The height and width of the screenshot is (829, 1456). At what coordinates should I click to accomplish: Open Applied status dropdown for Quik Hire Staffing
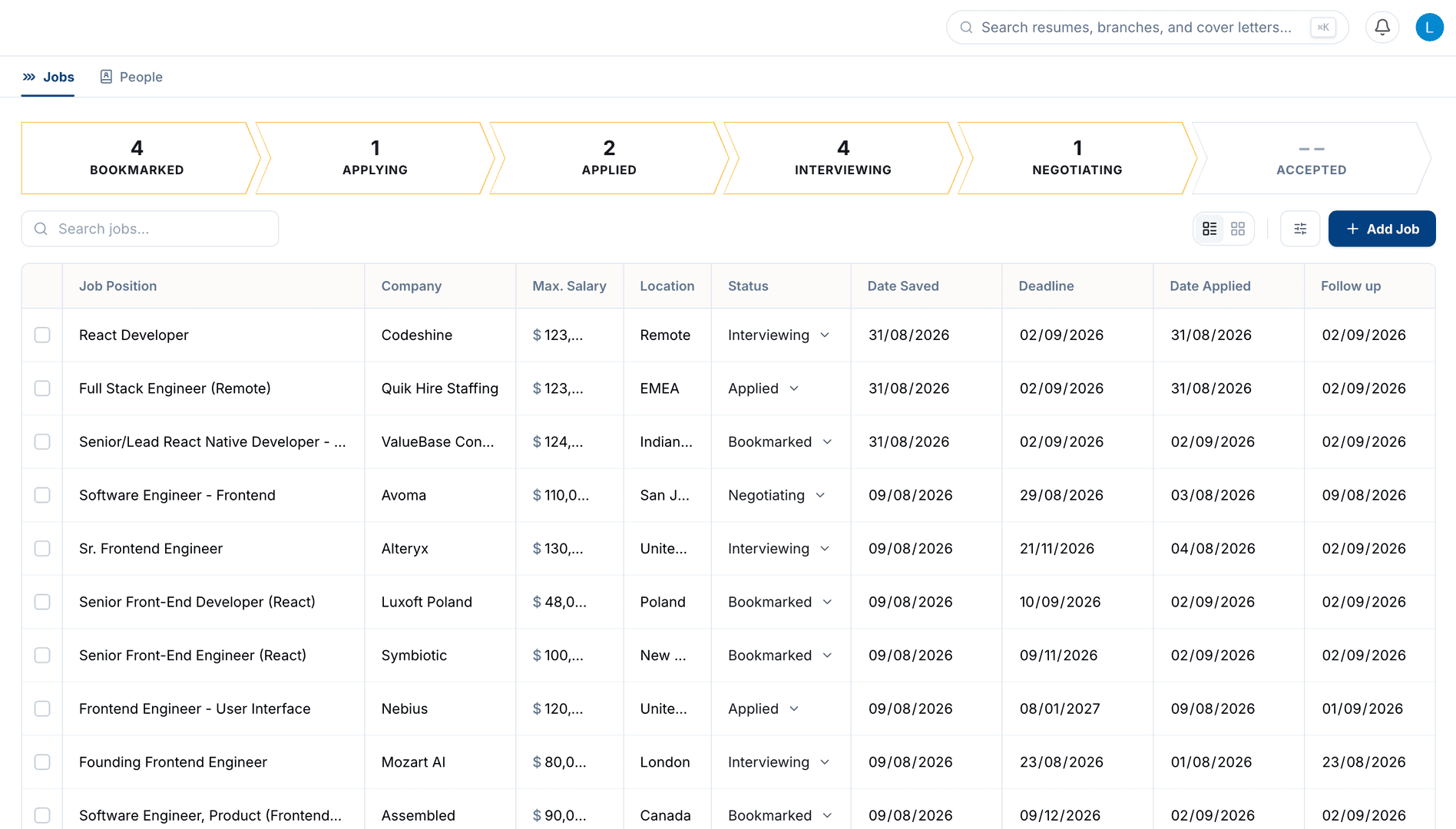pos(763,388)
